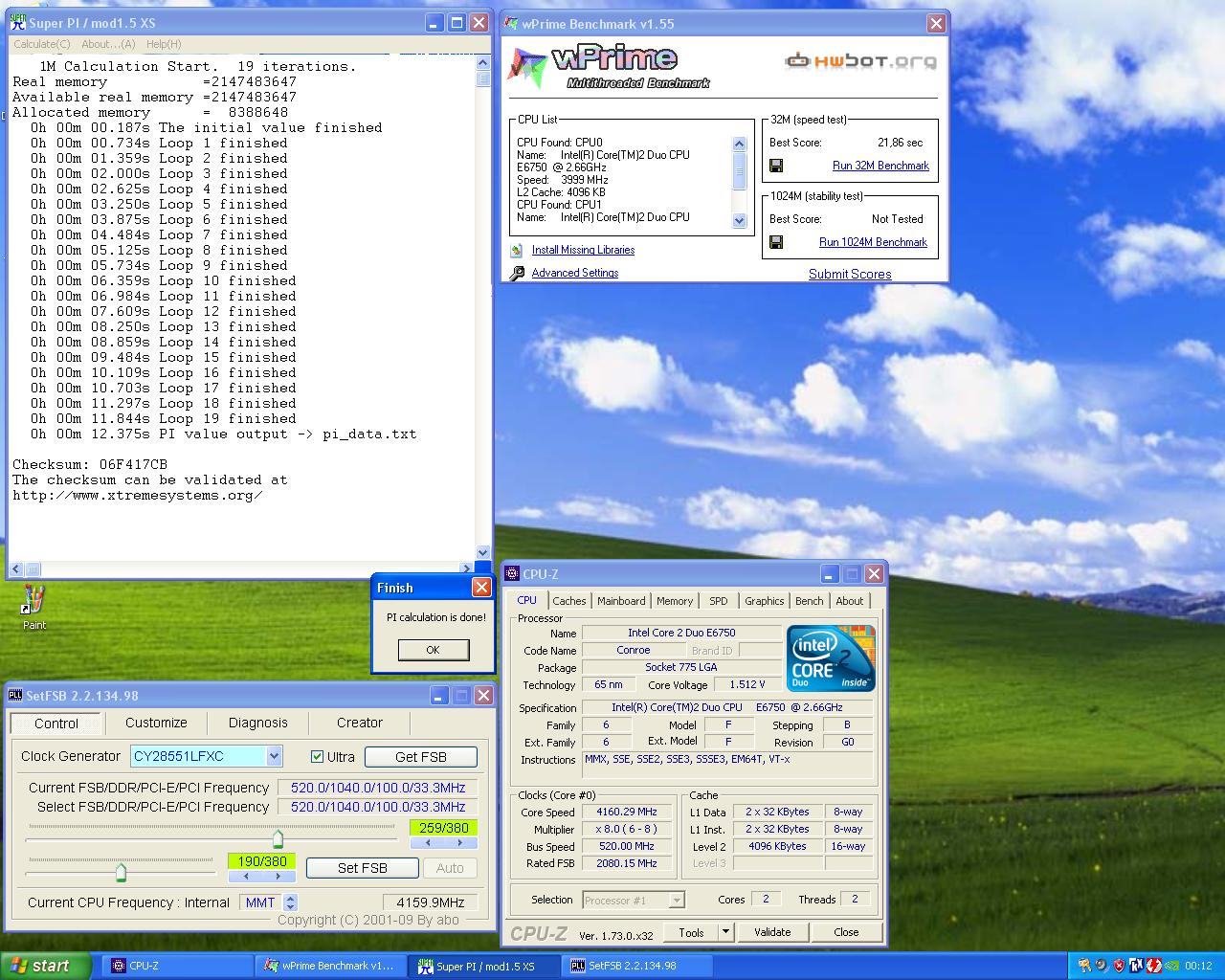Screen dimensions: 1225x980
Task: Open the Customize tab in SetFSB
Action: 156,723
